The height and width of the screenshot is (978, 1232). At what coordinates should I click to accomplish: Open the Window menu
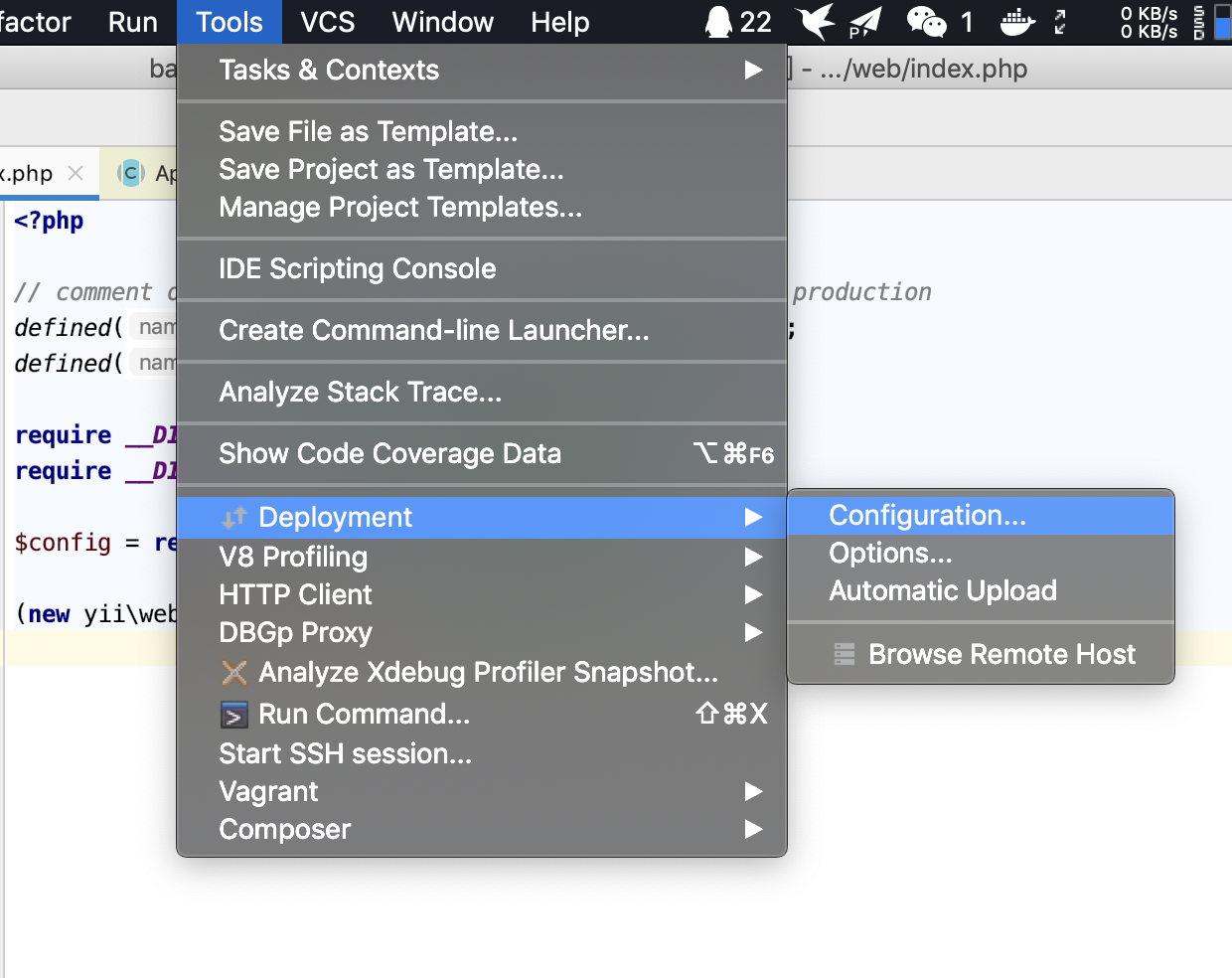click(443, 22)
